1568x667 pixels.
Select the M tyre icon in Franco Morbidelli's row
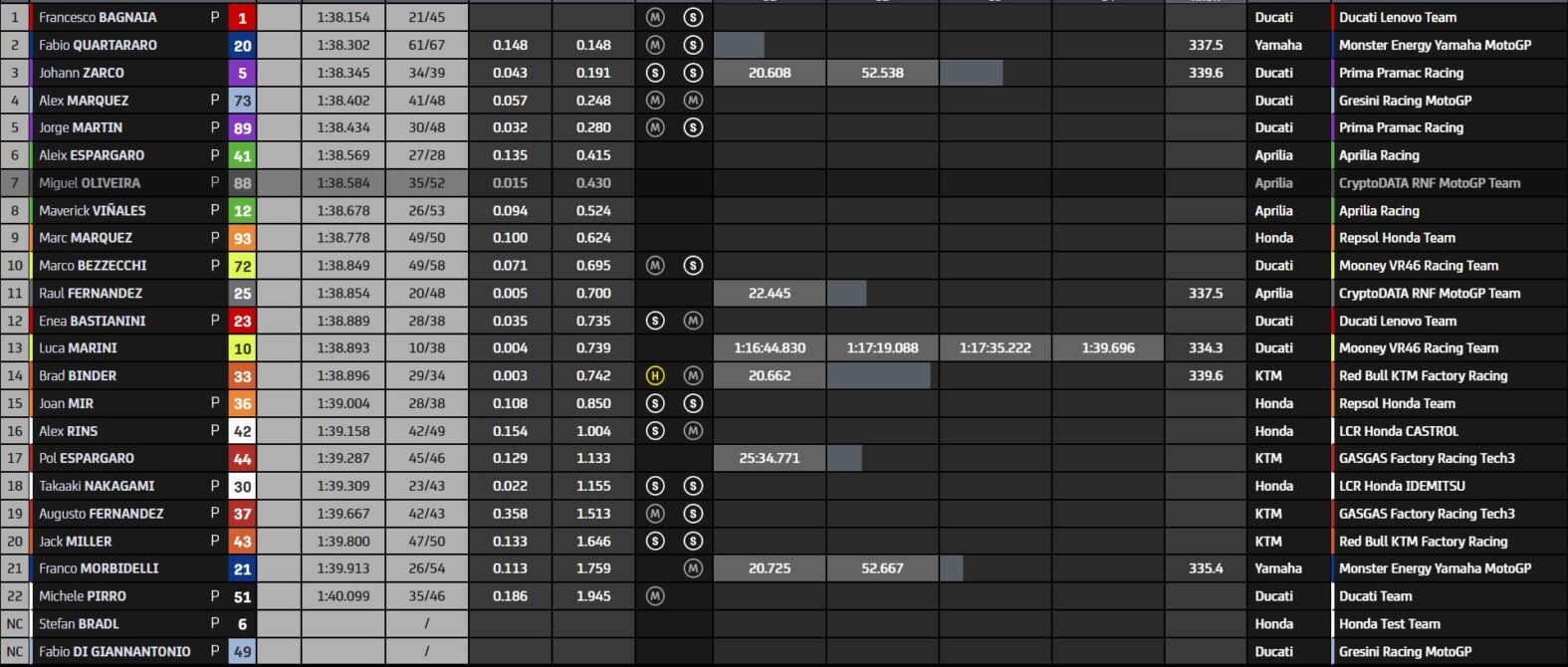pos(693,568)
